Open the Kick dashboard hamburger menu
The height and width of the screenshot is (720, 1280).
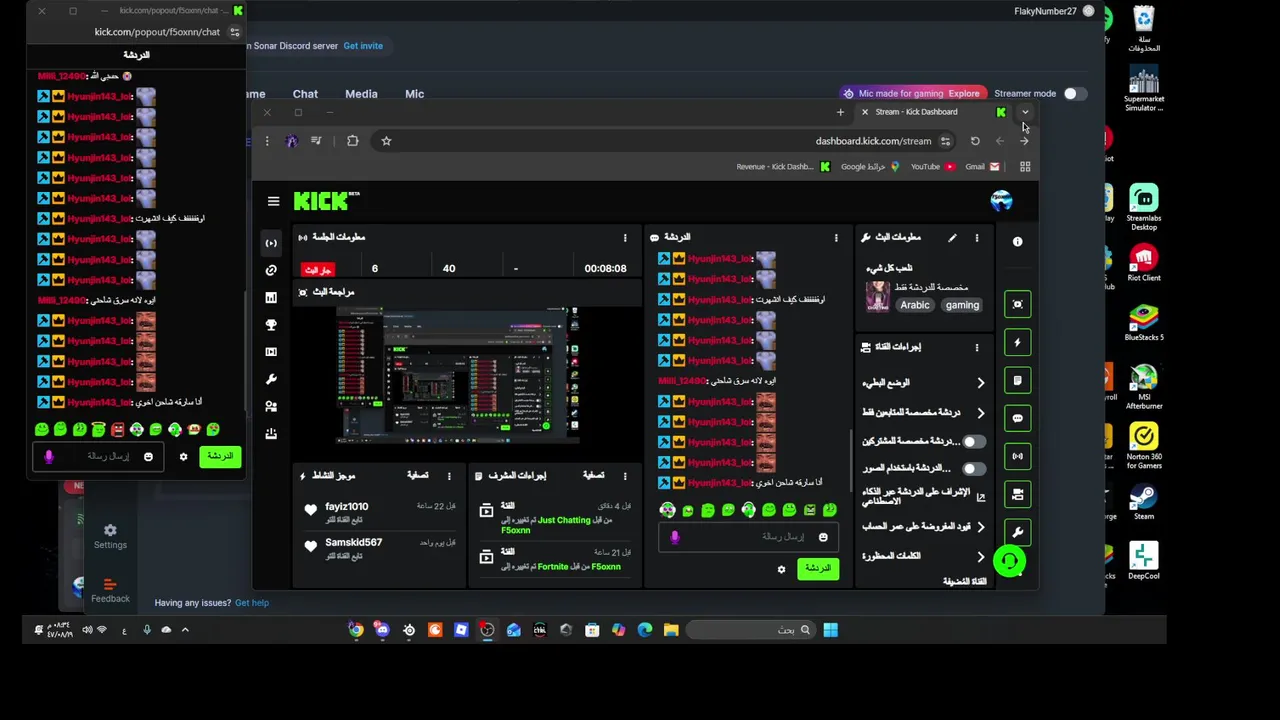[x=273, y=201]
